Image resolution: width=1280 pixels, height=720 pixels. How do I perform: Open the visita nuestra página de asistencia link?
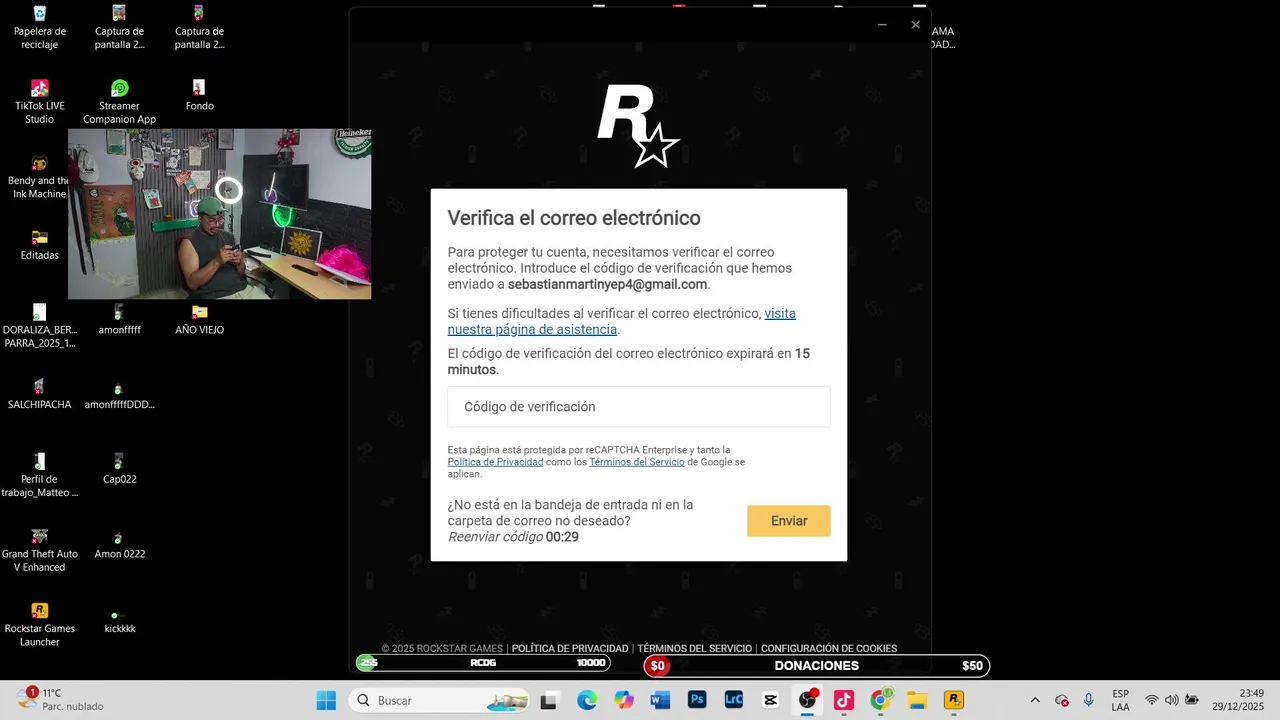(x=622, y=321)
